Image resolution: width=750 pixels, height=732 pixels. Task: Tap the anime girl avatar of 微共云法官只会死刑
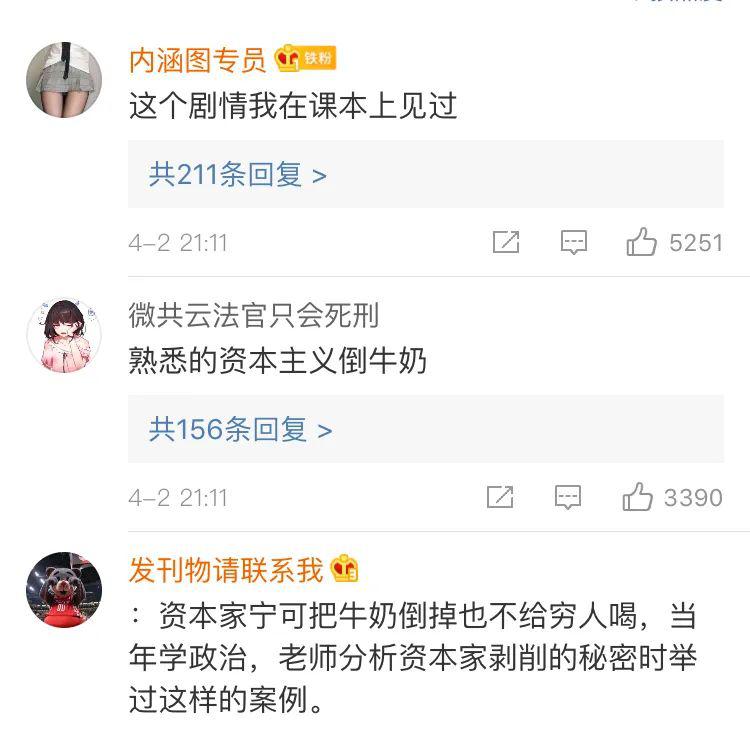tap(64, 335)
